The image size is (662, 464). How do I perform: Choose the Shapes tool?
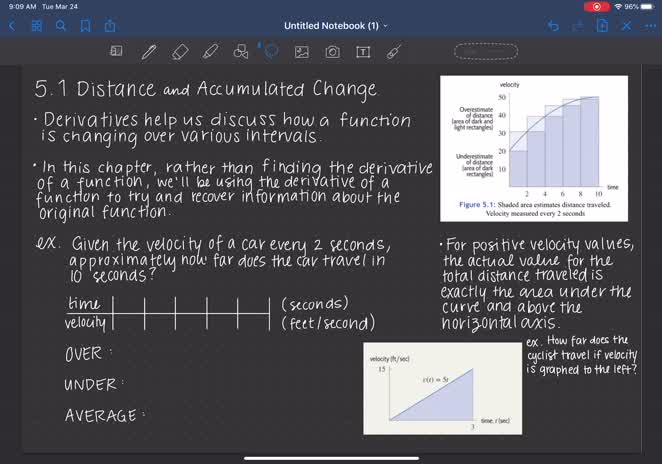coord(240,50)
